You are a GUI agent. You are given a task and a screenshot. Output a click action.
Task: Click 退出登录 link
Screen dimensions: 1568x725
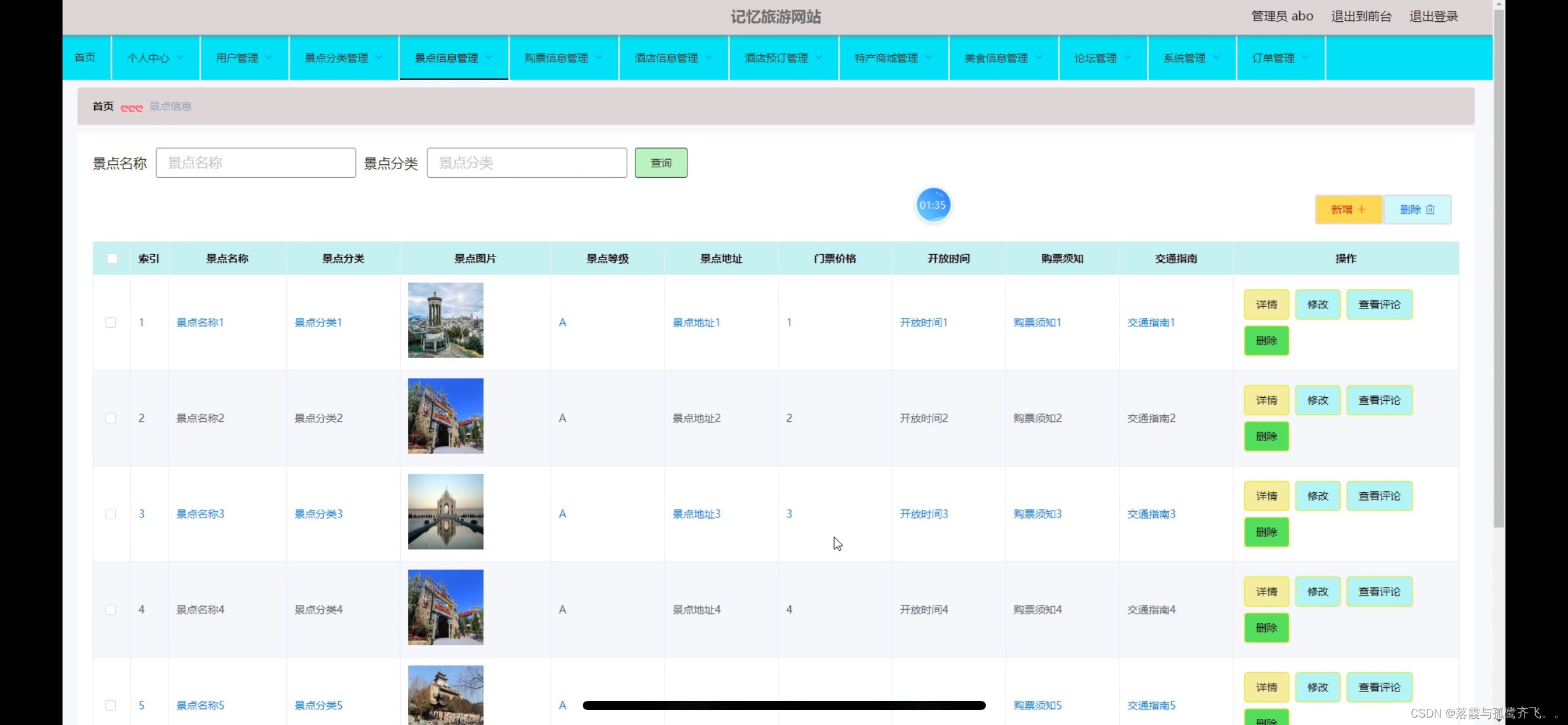coord(1434,17)
